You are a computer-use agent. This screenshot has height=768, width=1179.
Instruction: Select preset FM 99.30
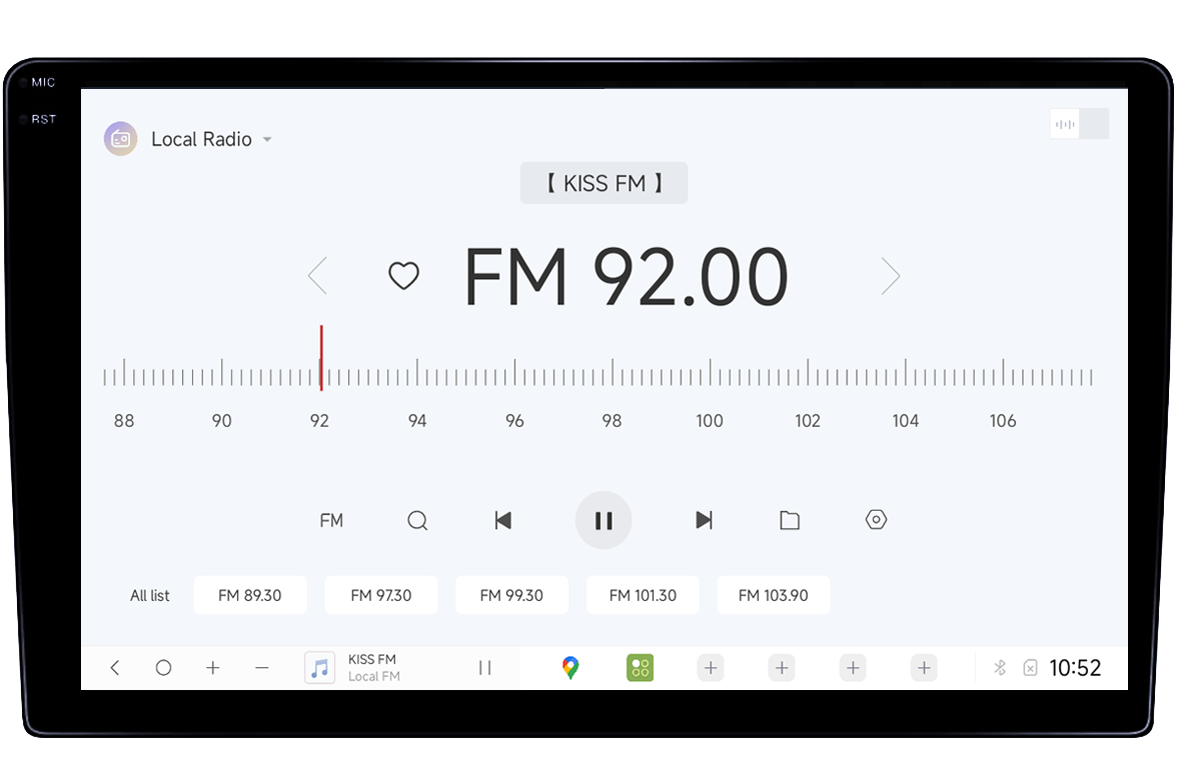[511, 595]
